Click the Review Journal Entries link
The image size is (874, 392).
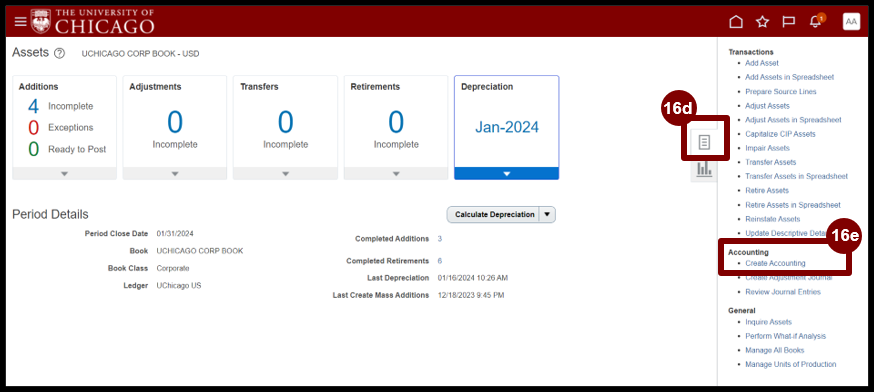click(x=783, y=292)
